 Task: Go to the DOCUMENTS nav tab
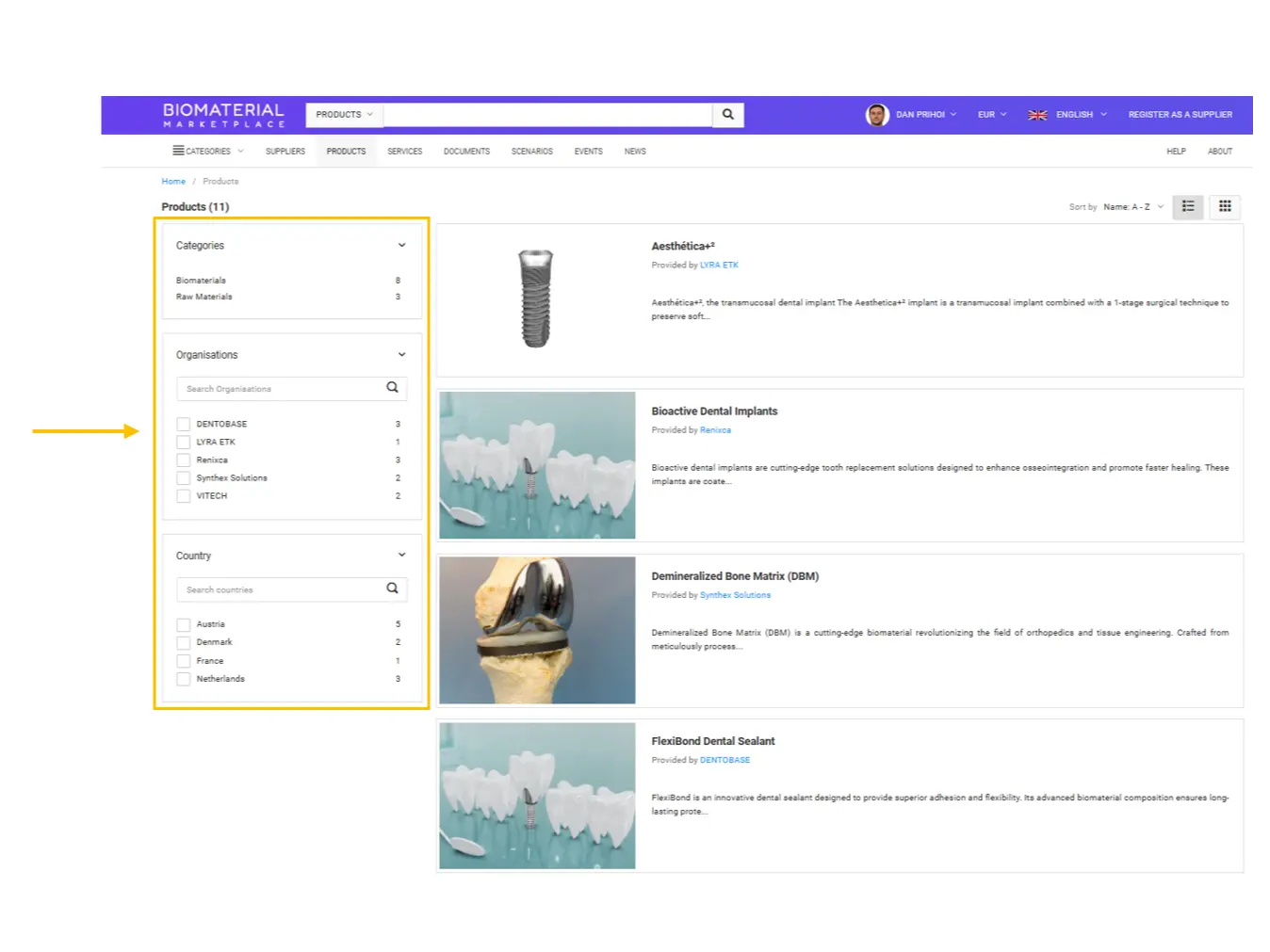coord(466,152)
